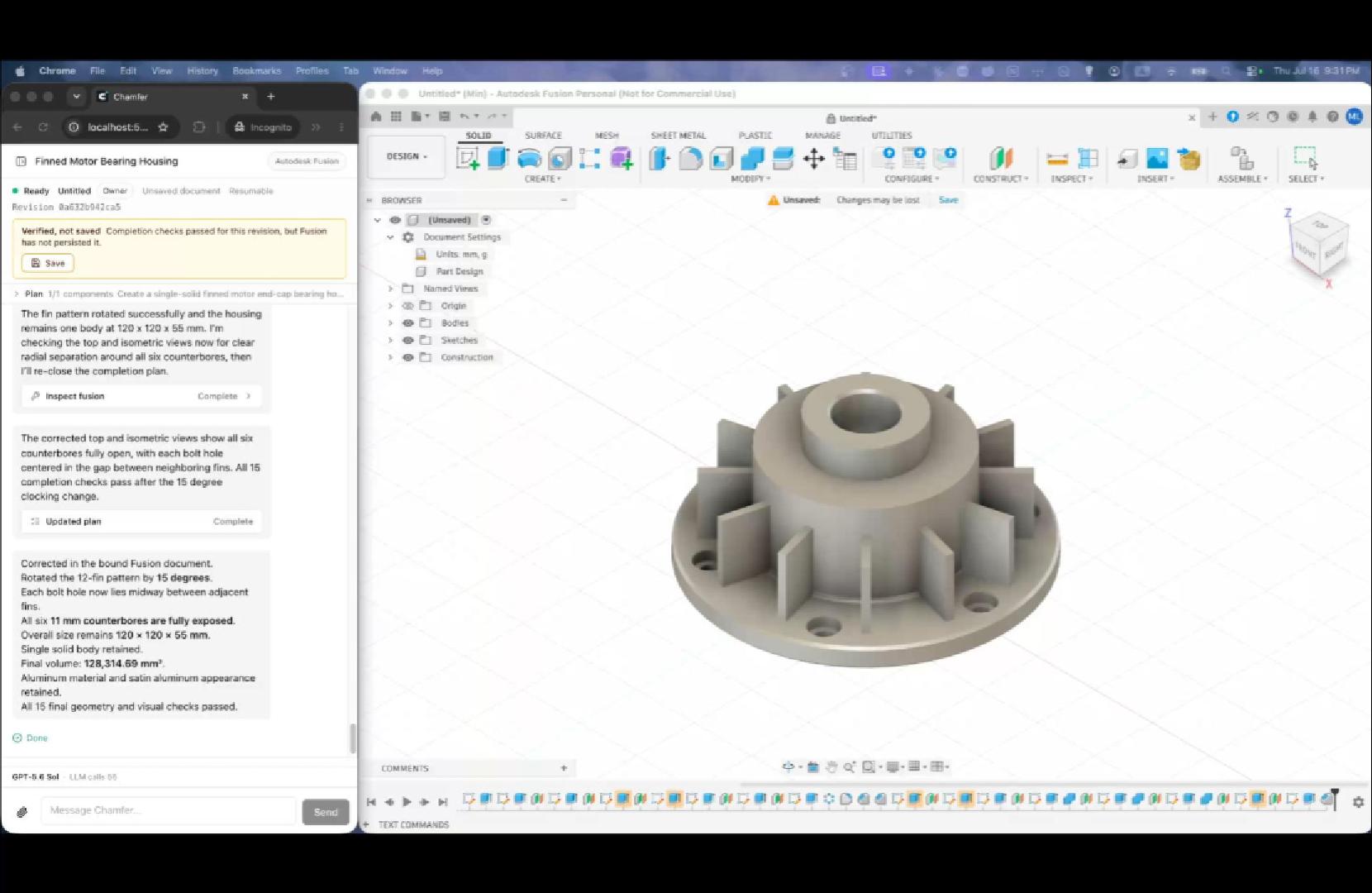Toggle visibility of the Bodies folder
The image size is (1372, 893).
coord(407,323)
